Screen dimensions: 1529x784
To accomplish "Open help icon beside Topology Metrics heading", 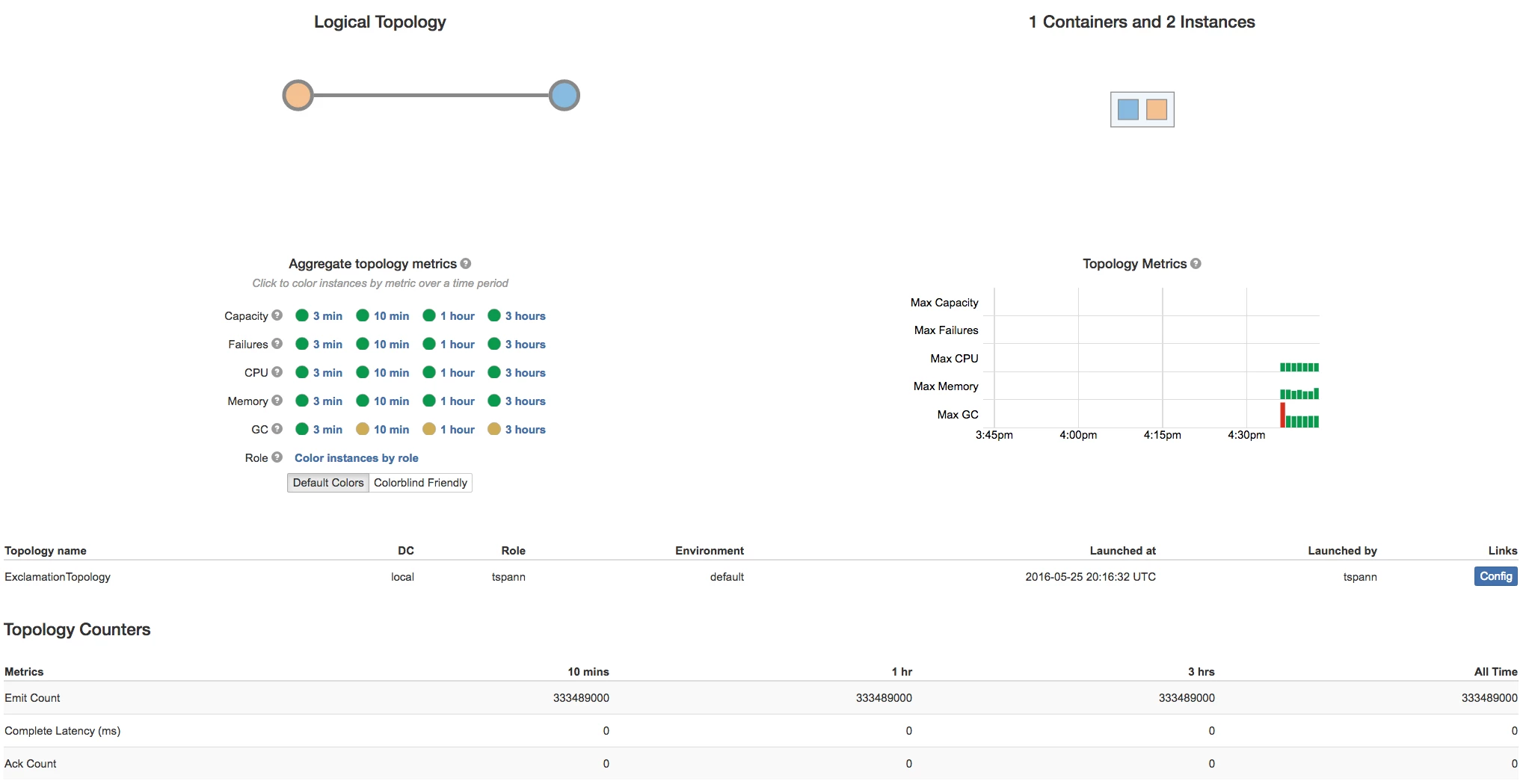I will pos(1196,264).
